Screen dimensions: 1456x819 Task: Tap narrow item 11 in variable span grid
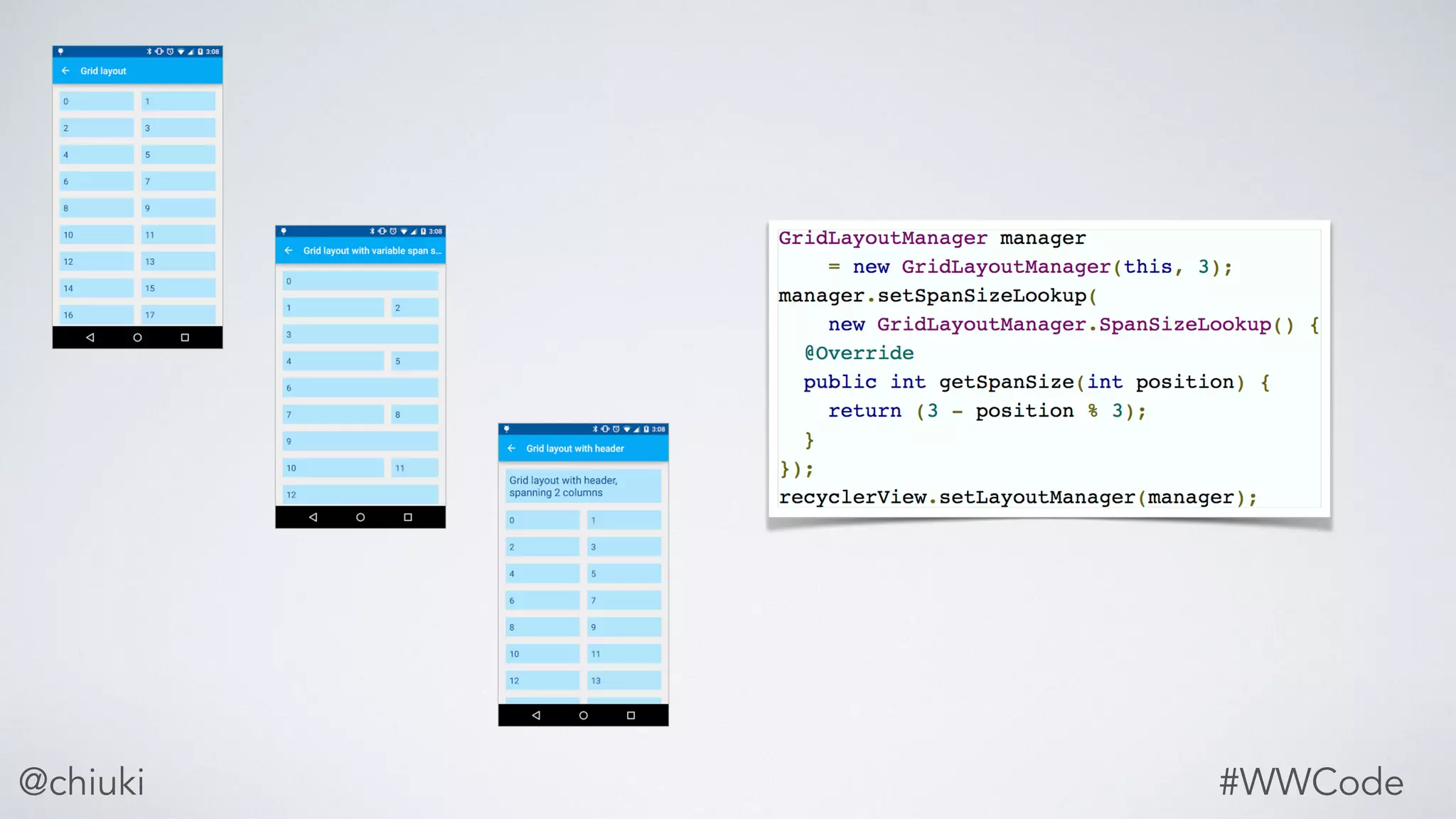click(x=414, y=468)
